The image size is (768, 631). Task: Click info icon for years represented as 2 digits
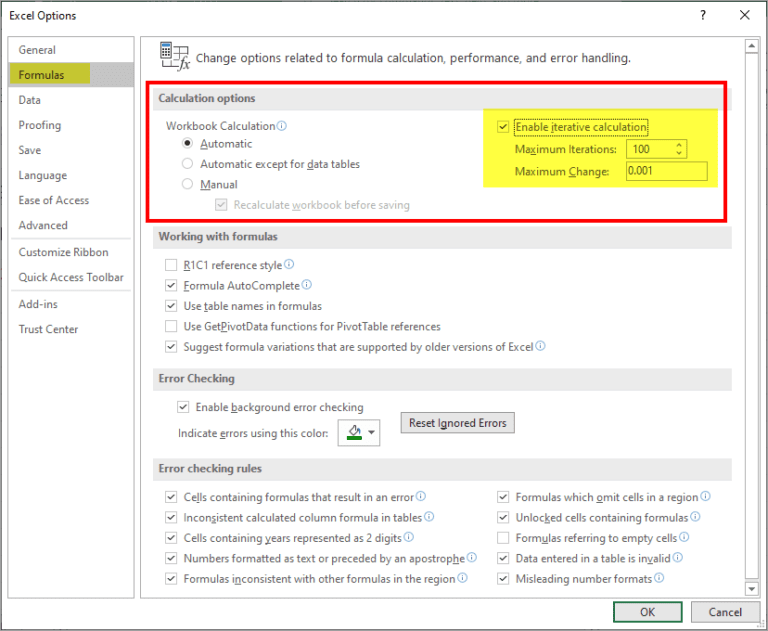coord(408,537)
